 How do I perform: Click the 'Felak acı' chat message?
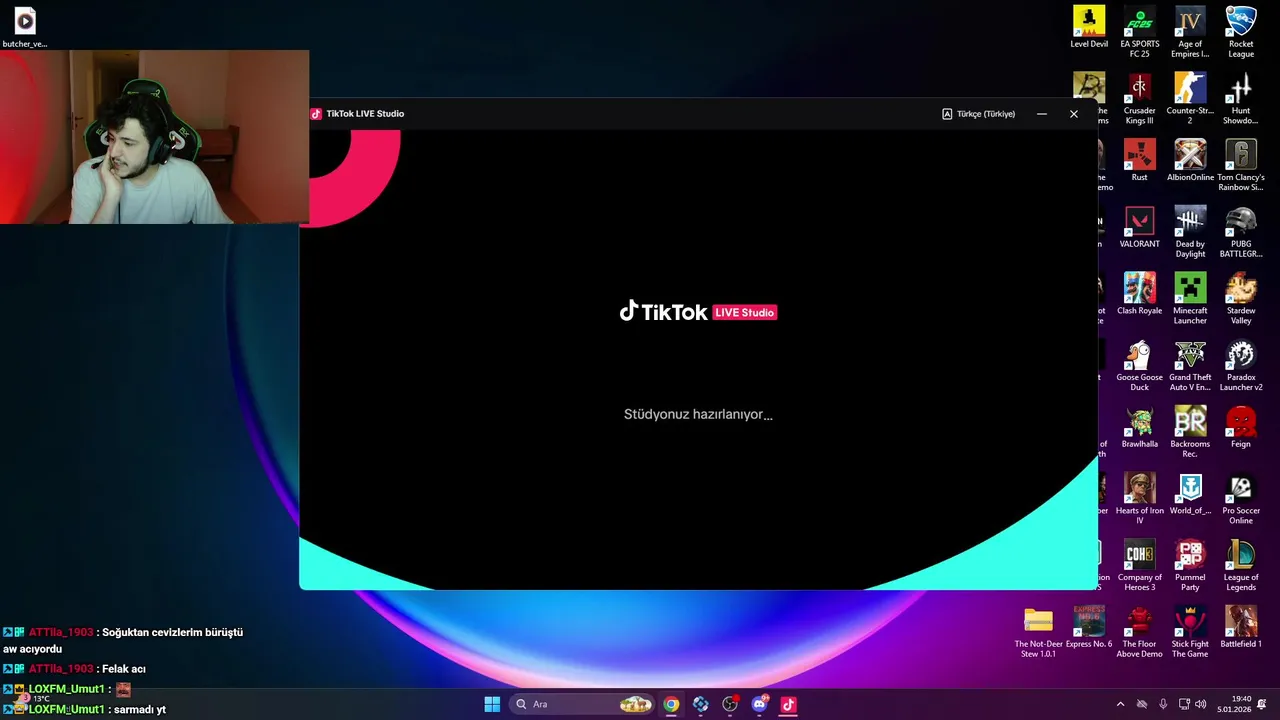tap(124, 669)
